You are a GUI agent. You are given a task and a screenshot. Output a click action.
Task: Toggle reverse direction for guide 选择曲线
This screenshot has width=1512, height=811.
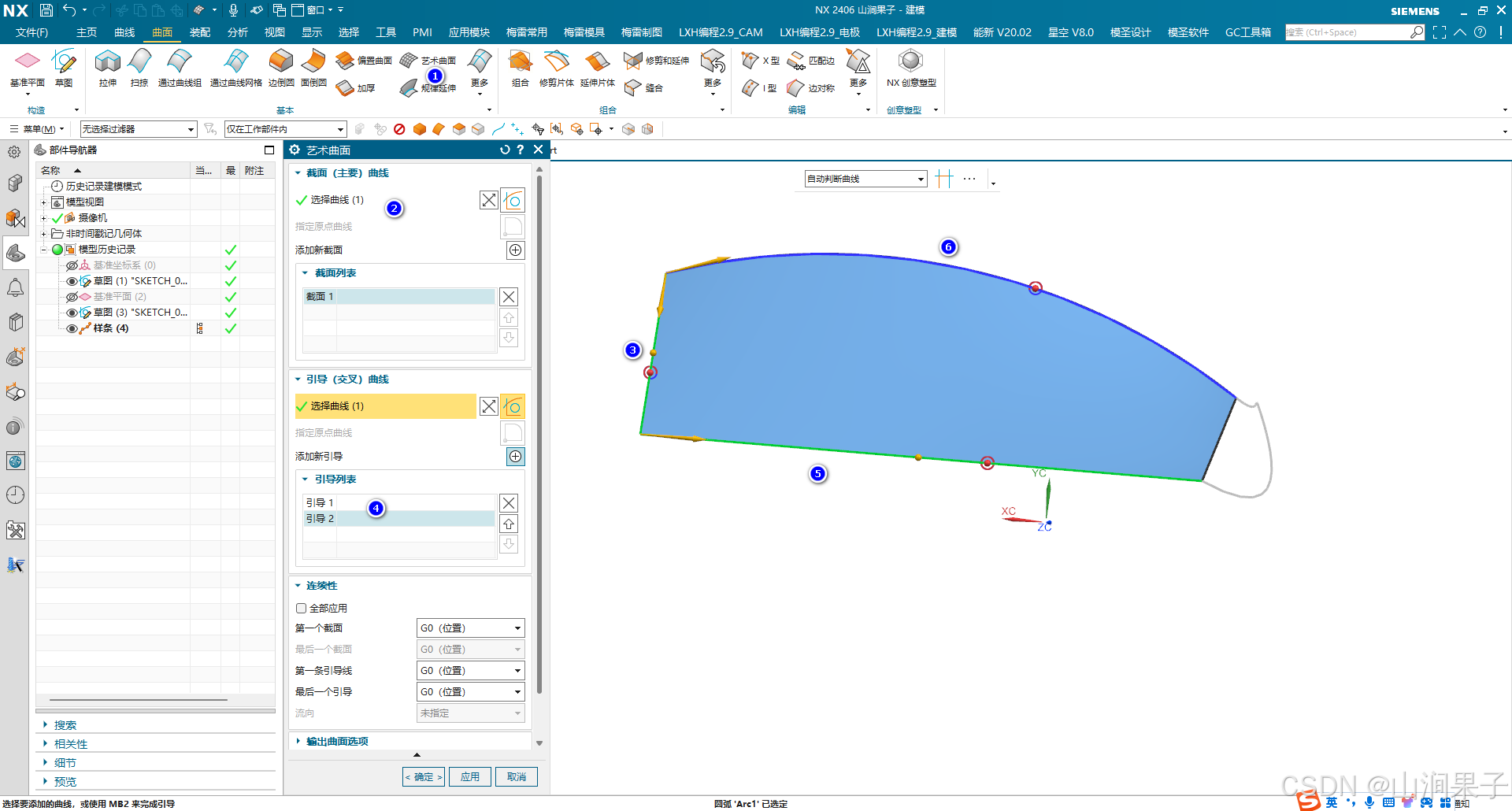coord(489,406)
